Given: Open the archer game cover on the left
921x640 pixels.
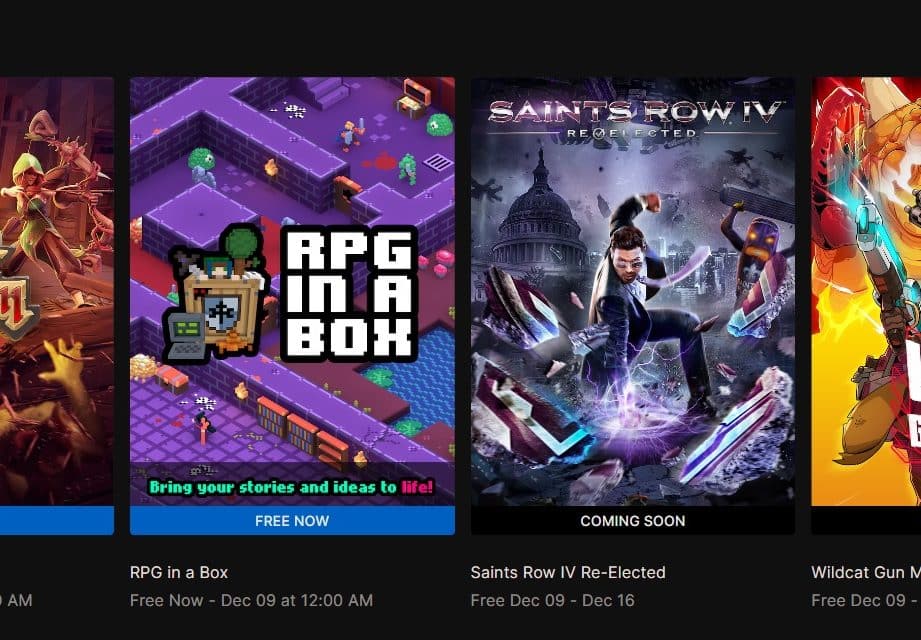Looking at the screenshot, I should [57, 291].
